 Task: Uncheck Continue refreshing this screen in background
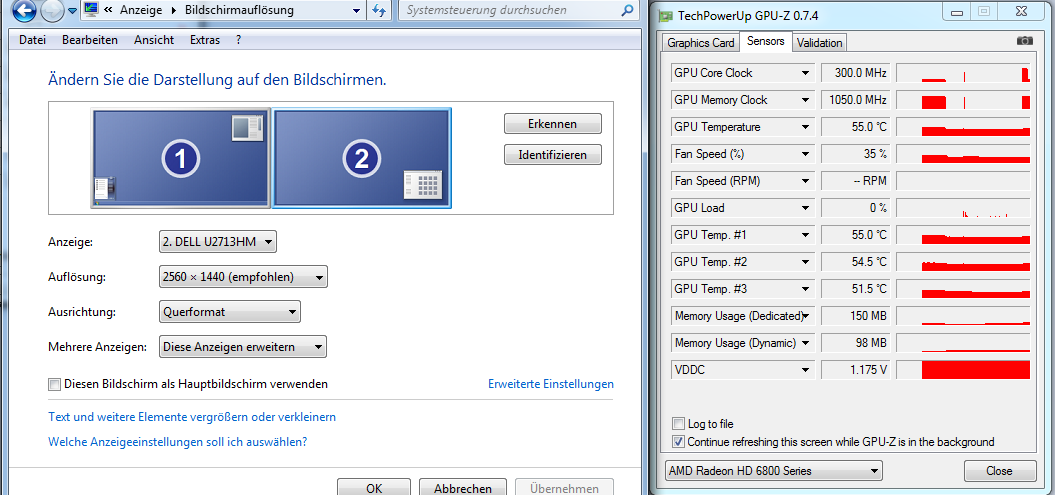[679, 442]
